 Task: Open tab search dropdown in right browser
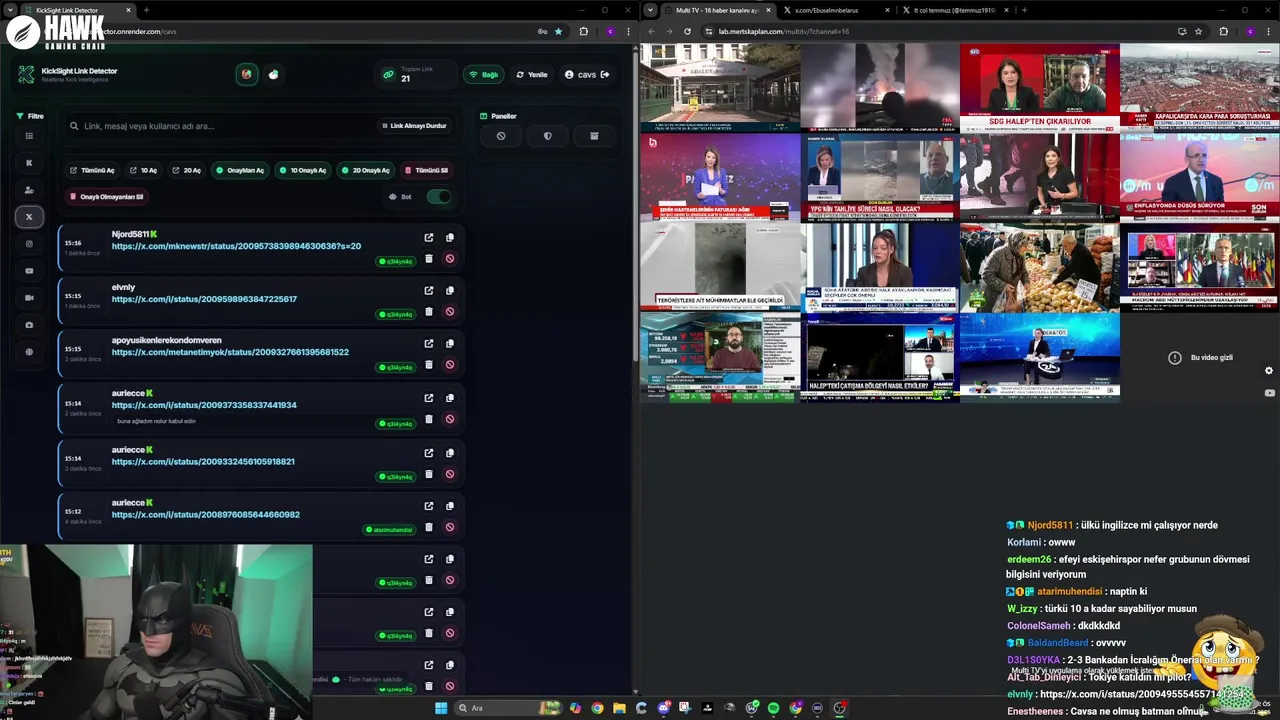[651, 10]
